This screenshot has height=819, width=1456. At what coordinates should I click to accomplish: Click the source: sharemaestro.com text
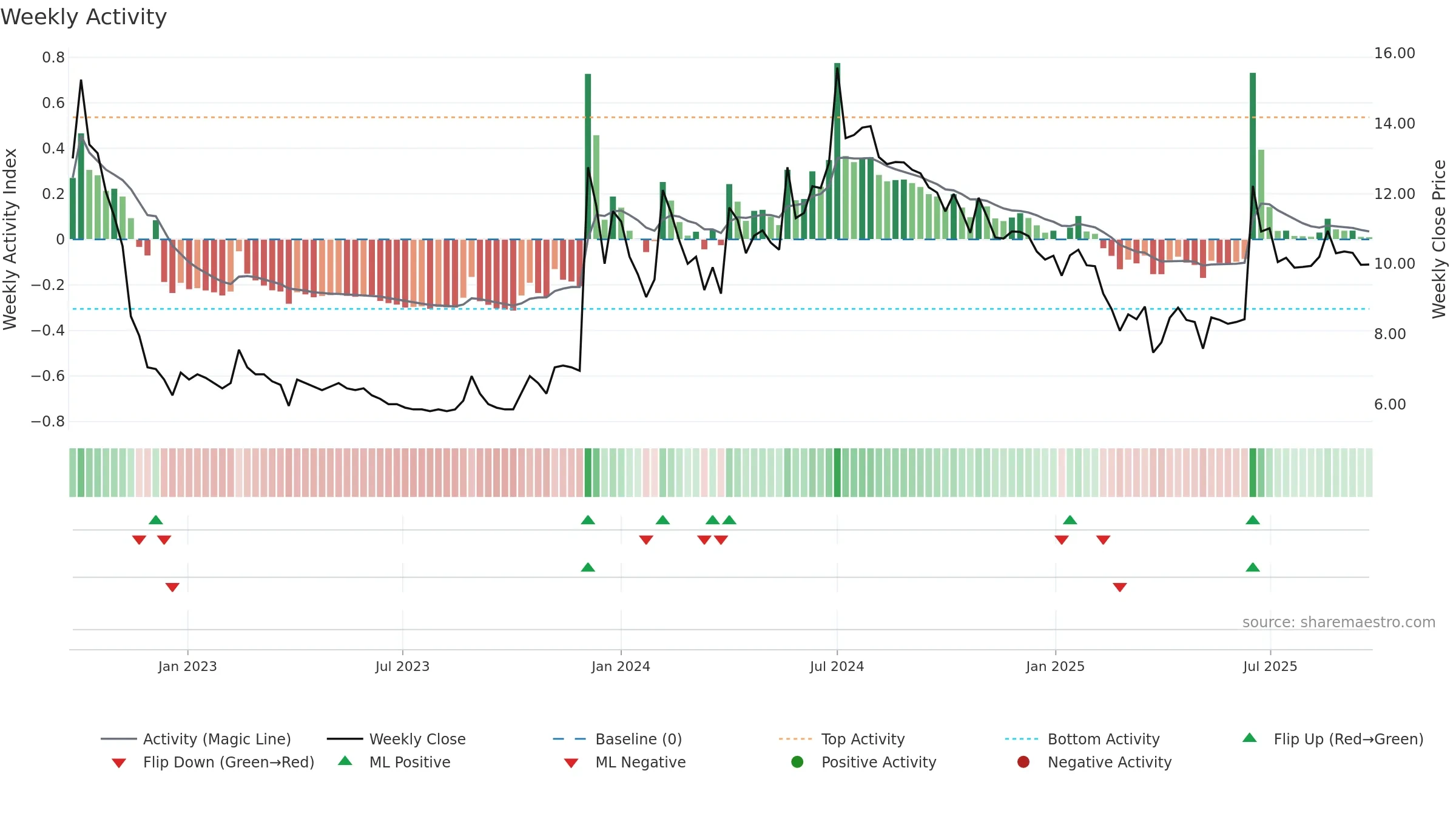click(x=1339, y=622)
